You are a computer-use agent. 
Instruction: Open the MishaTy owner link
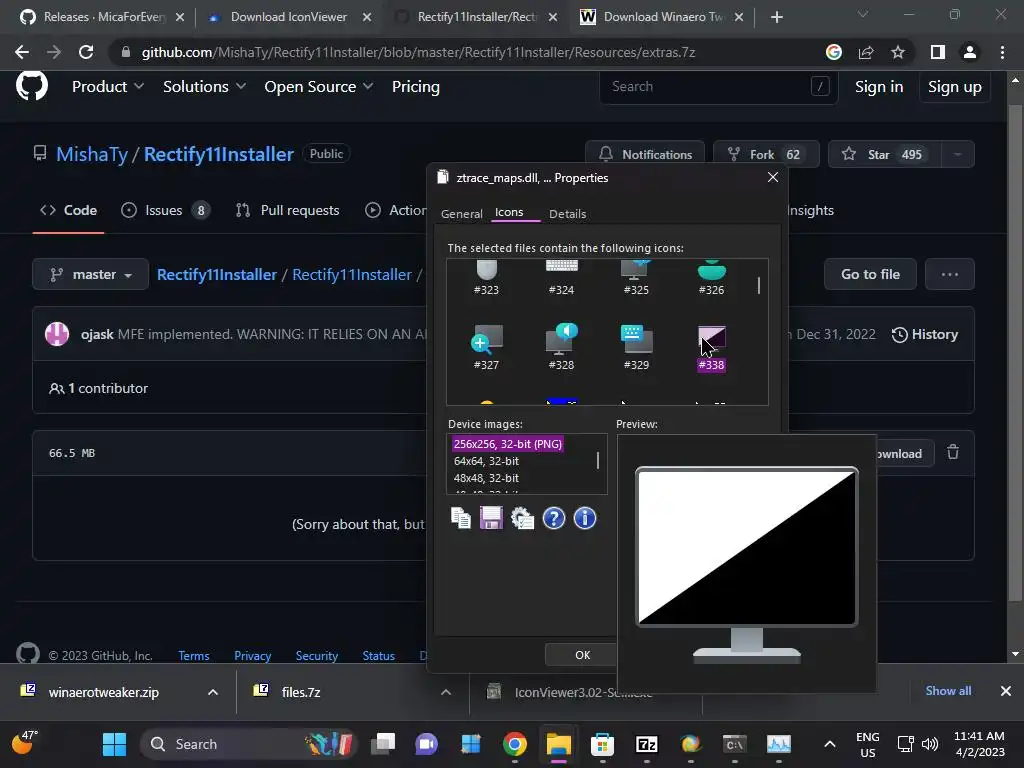point(92,154)
